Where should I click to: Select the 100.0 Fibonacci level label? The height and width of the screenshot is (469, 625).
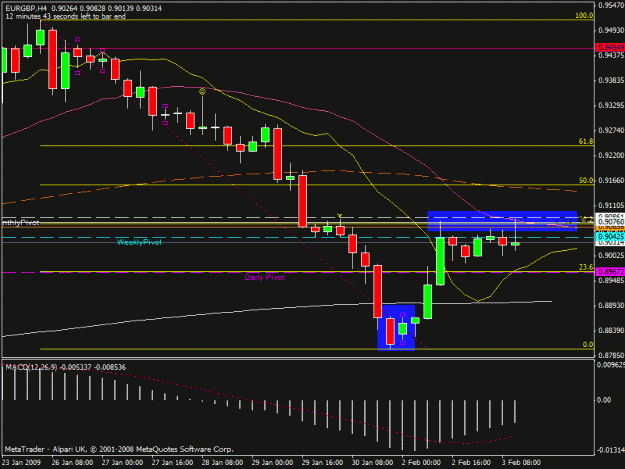point(584,16)
